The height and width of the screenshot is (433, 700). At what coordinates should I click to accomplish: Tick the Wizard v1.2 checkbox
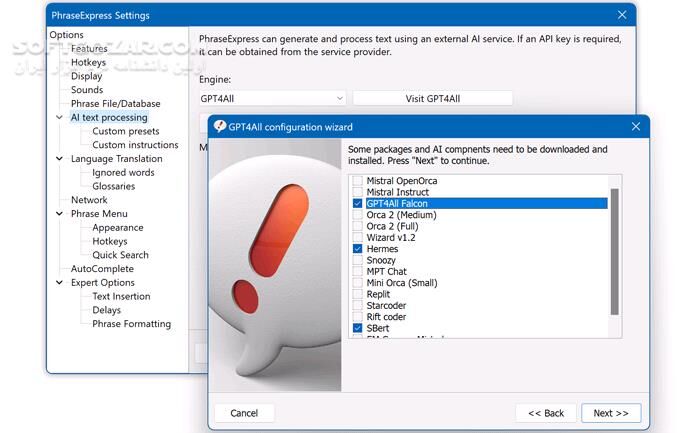[358, 237]
